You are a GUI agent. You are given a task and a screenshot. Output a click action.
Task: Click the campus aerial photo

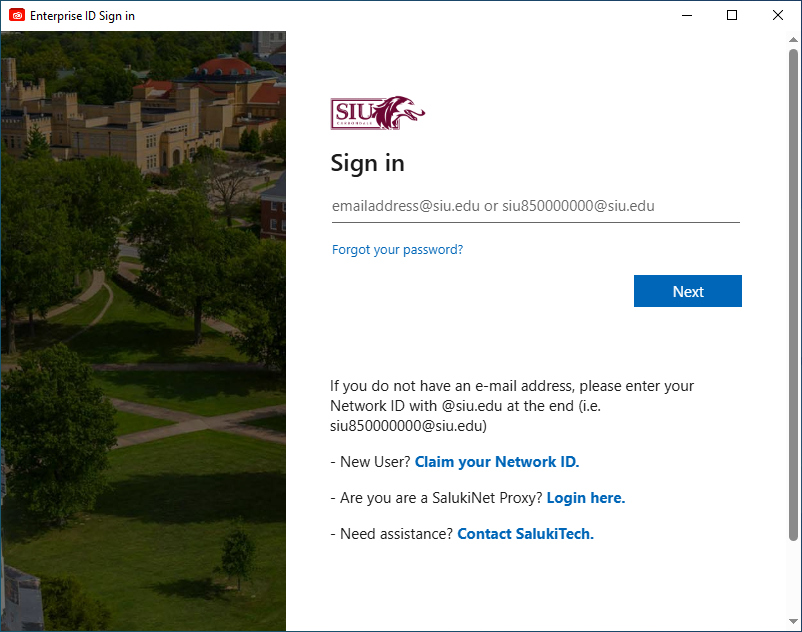pyautogui.click(x=143, y=331)
